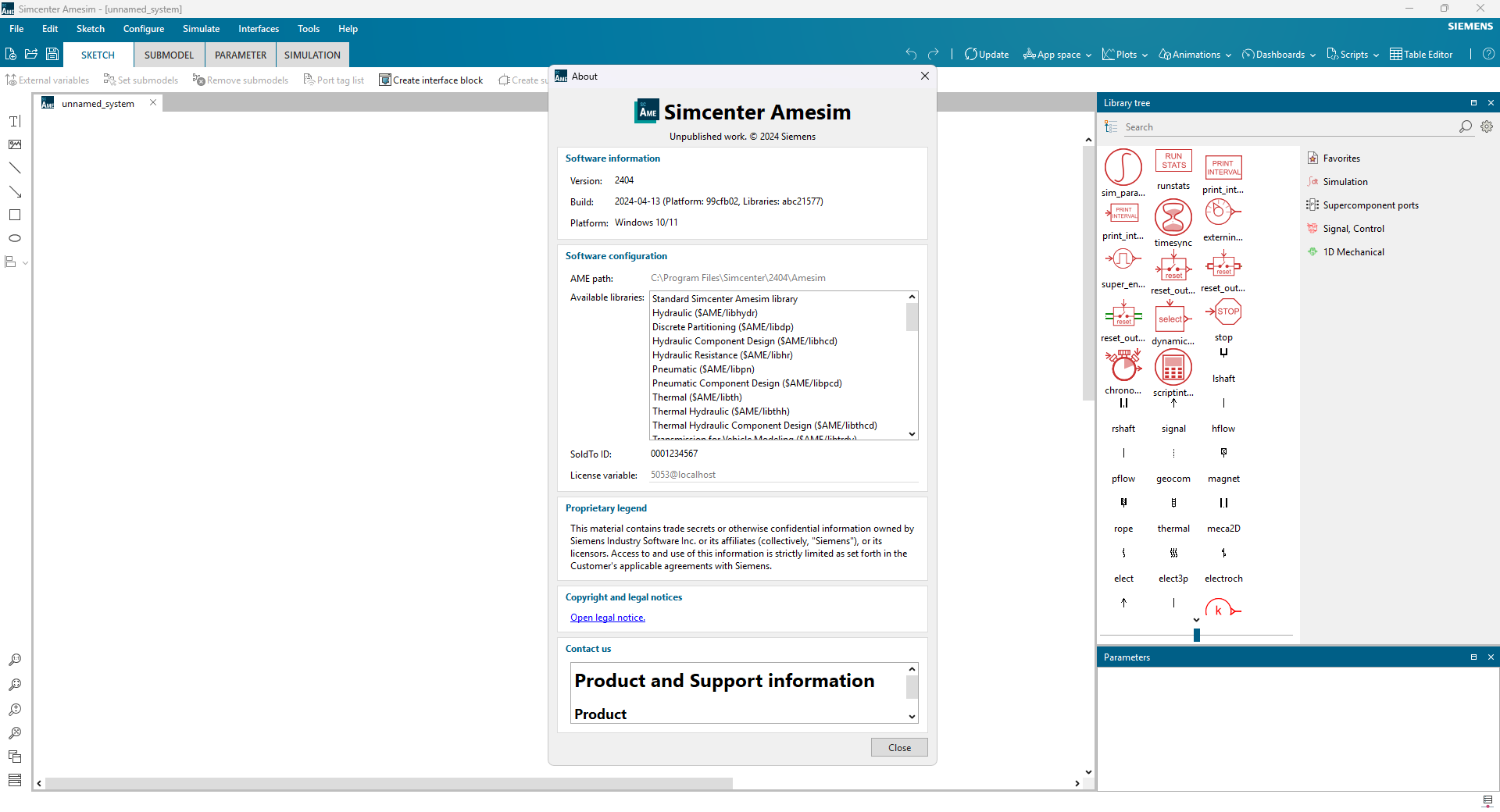Open the App space dropdown
This screenshot has width=1500, height=812.
1058,55
